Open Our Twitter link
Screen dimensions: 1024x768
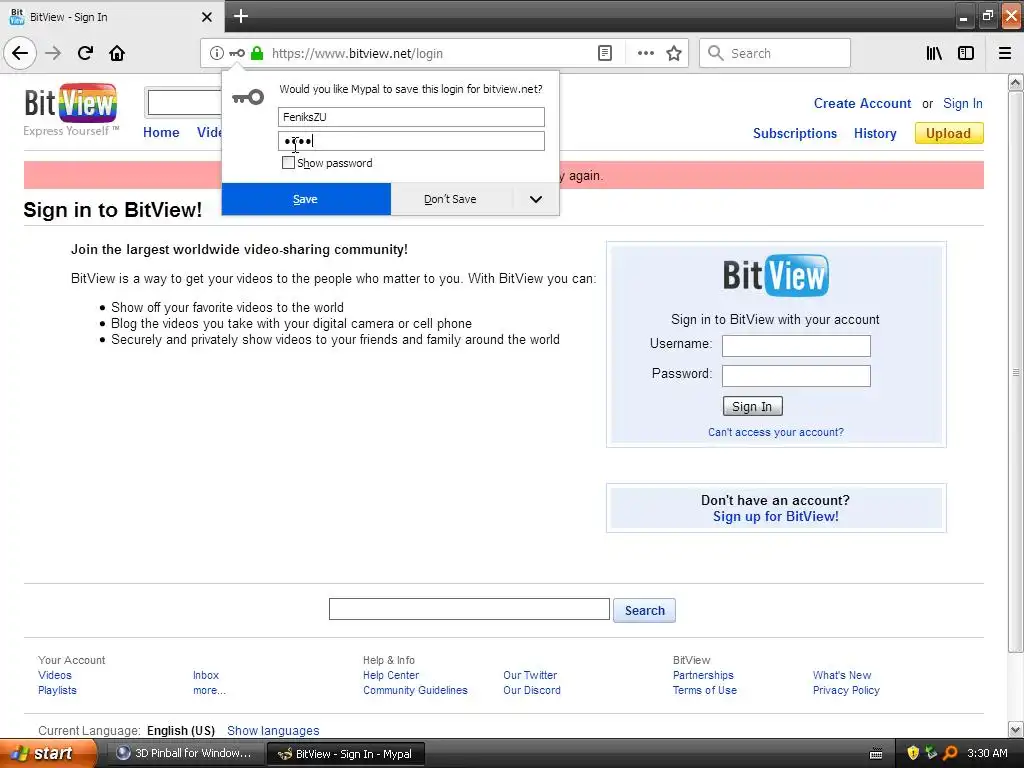[x=530, y=675]
